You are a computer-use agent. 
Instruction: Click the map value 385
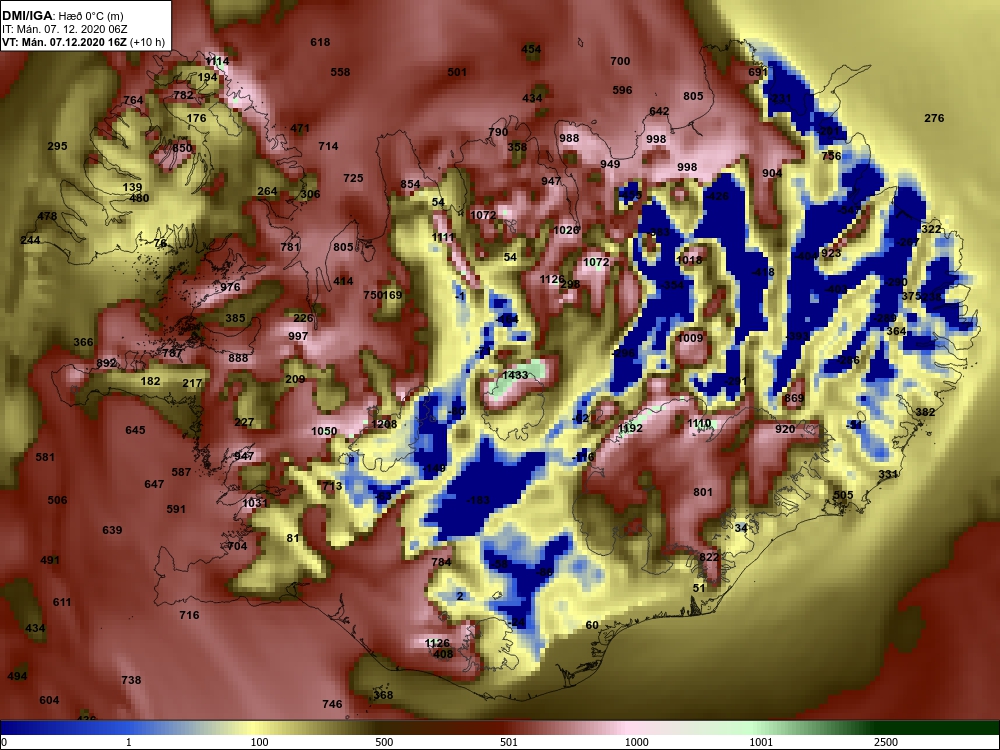[235, 318]
